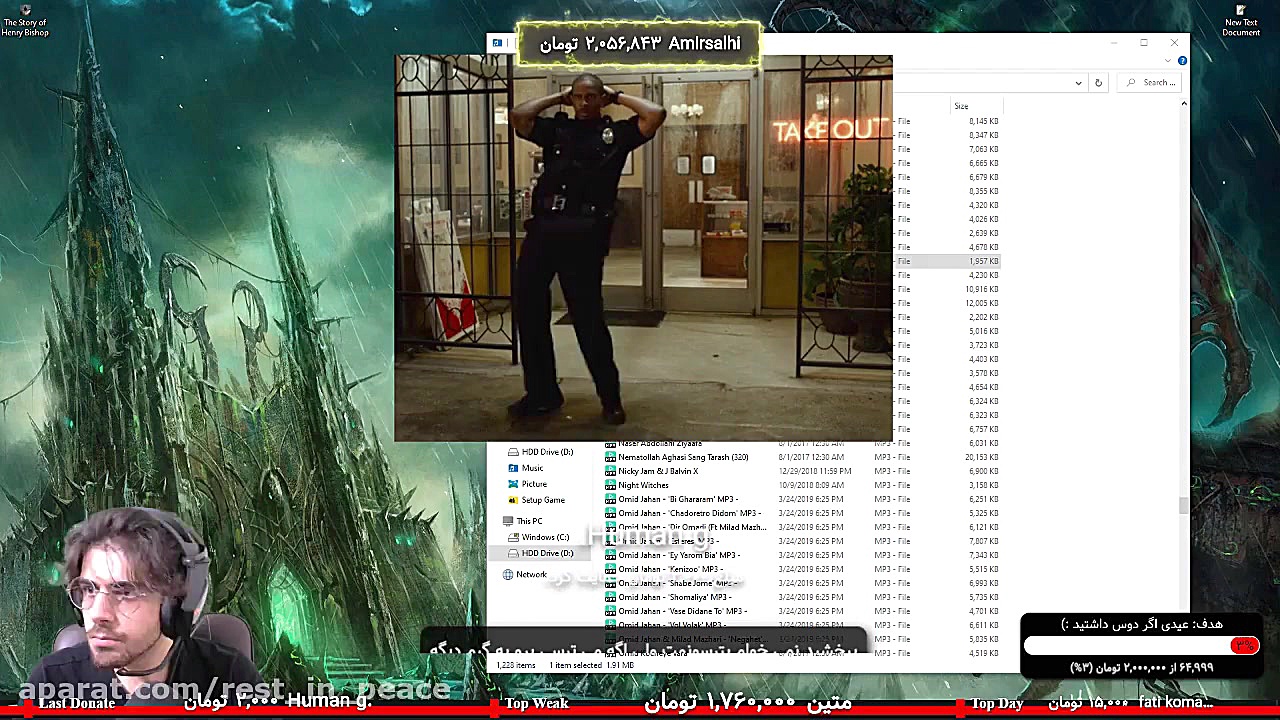Select This PC in the navigation pane
This screenshot has width=1280, height=720.
tap(529, 521)
